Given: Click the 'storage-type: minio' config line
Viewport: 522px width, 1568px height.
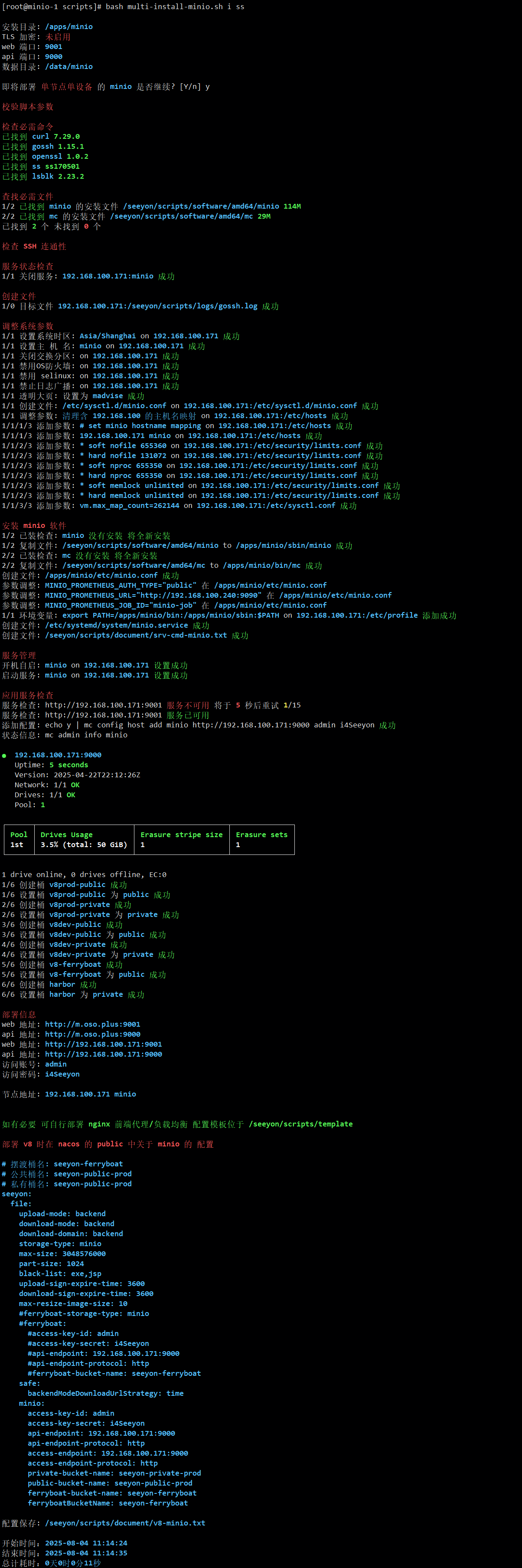Looking at the screenshot, I should [60, 1244].
